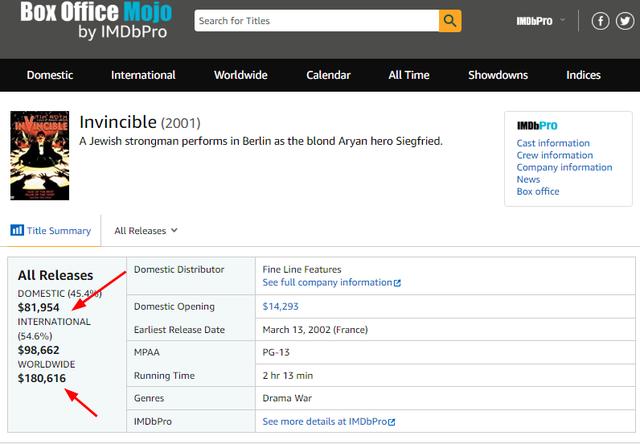Click the Earliest Release Date label
Screen dimensions: 640x444
pos(179,330)
